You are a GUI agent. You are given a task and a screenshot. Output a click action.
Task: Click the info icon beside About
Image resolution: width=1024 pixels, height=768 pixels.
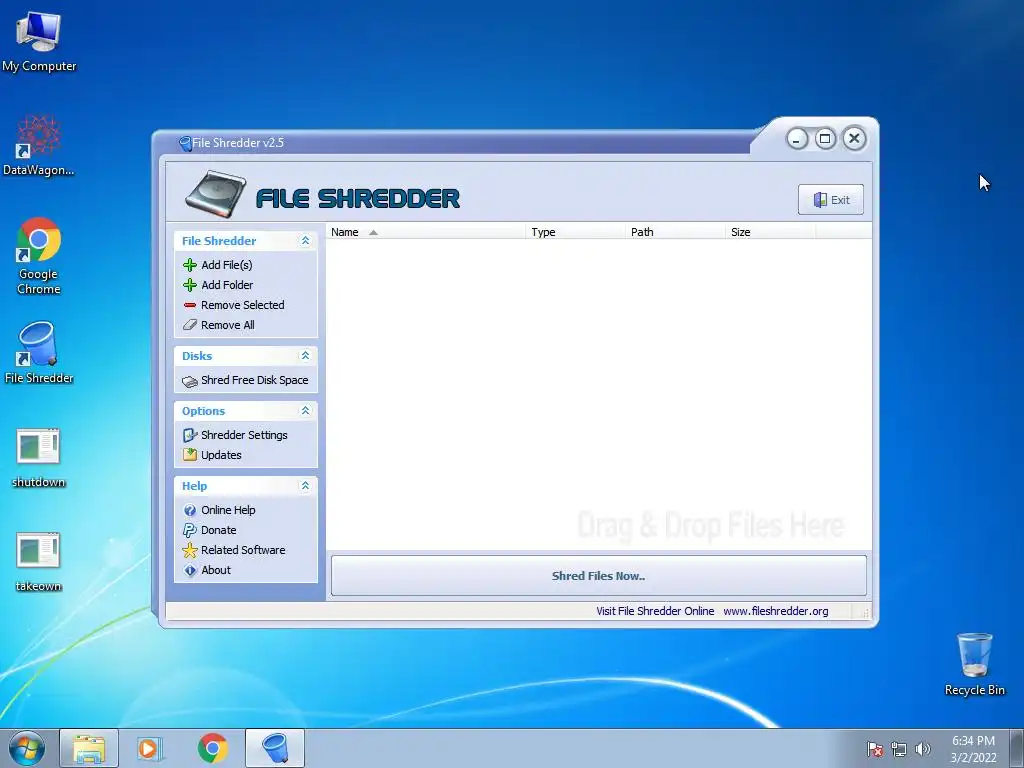click(189, 570)
